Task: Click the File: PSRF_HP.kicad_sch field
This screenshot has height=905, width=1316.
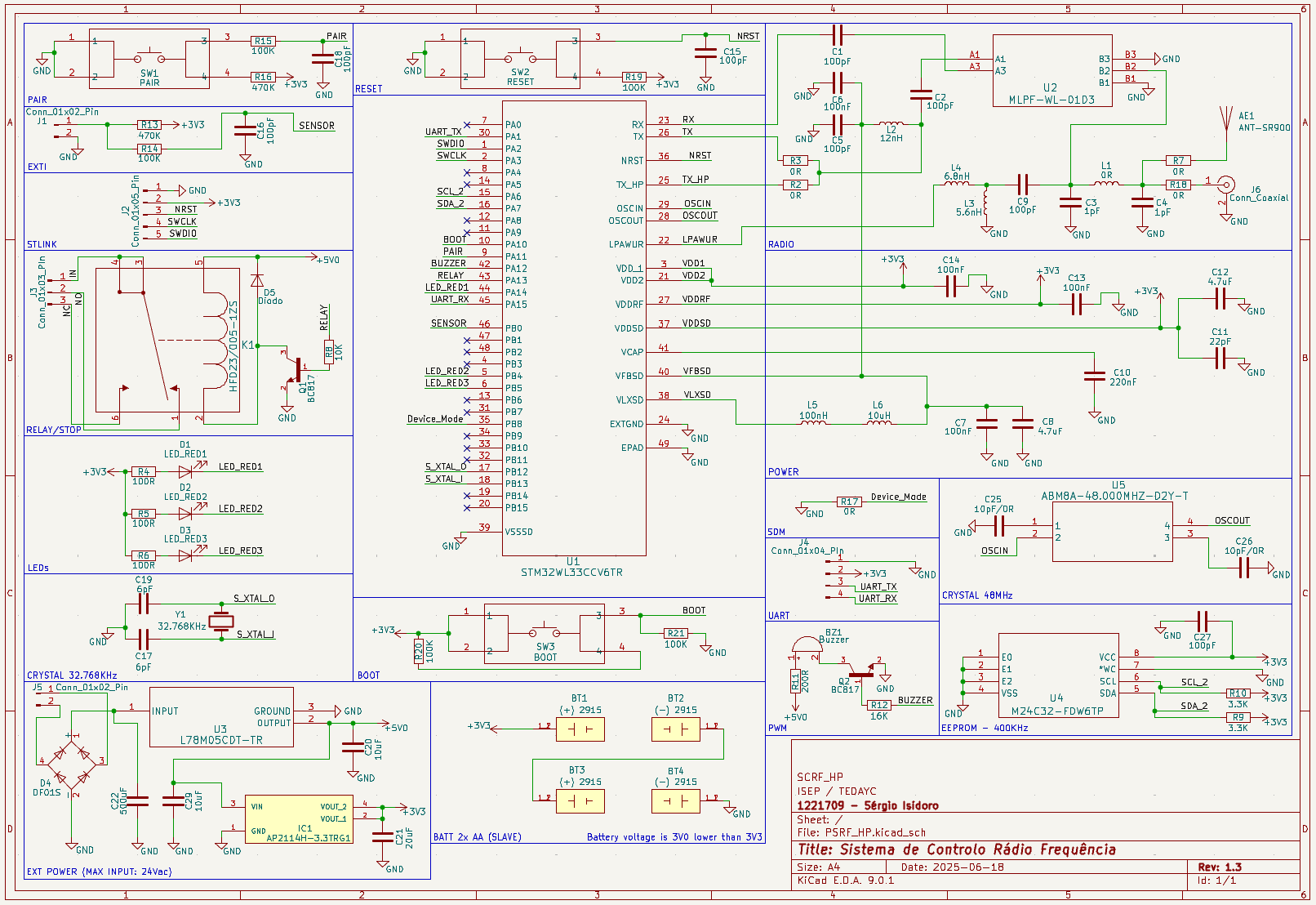Action: pos(861,832)
